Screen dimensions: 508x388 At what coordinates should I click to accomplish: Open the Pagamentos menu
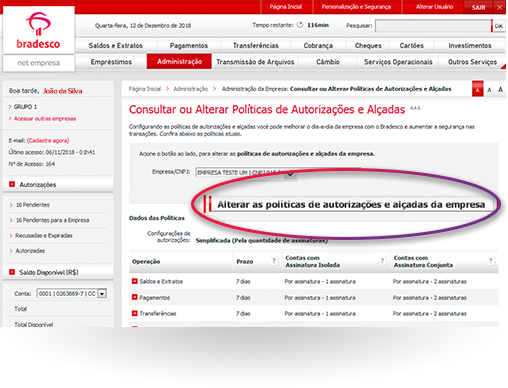coord(189,46)
